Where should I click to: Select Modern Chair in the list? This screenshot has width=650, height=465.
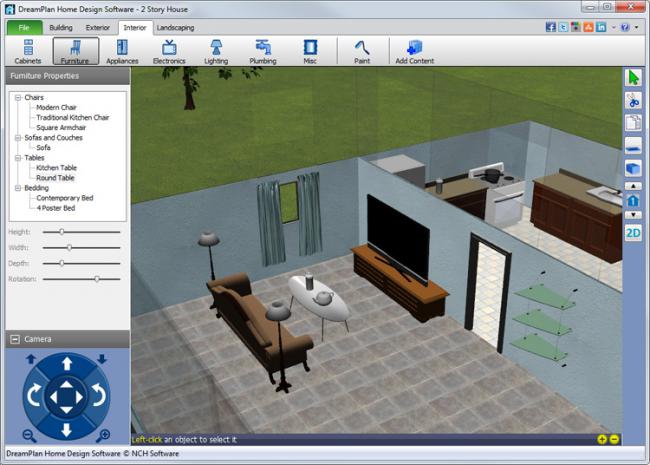[x=56, y=107]
